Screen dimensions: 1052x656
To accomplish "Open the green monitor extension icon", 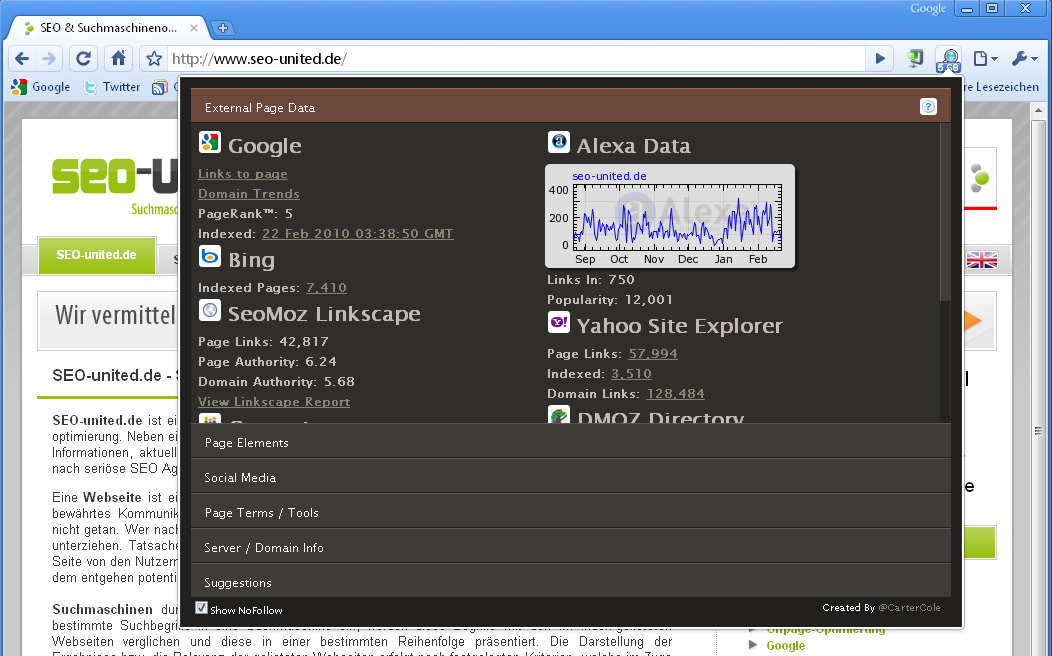I will pyautogui.click(x=915, y=59).
